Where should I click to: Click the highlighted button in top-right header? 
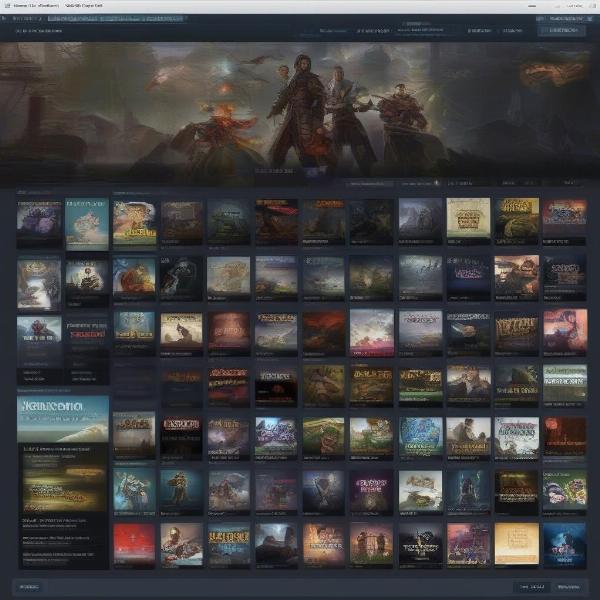[x=562, y=30]
